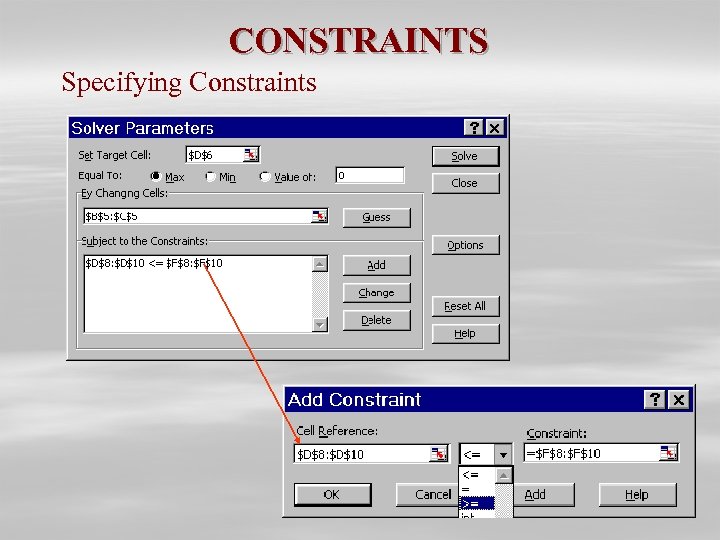Screen dimensions: 720x540
Task: Select constraint $D$8:$D$10 <= $F$8:$F$10 in list
Action: click(154, 263)
